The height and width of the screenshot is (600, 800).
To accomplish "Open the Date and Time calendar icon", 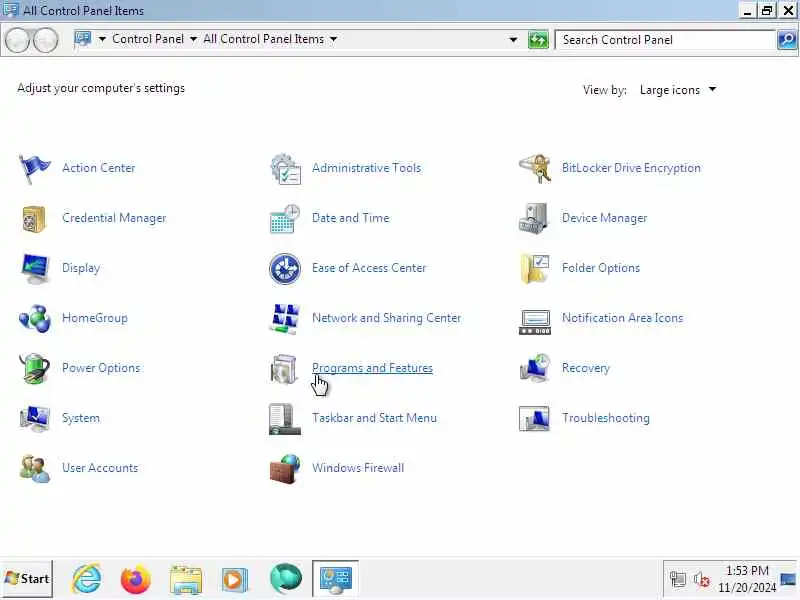I will (x=285, y=218).
